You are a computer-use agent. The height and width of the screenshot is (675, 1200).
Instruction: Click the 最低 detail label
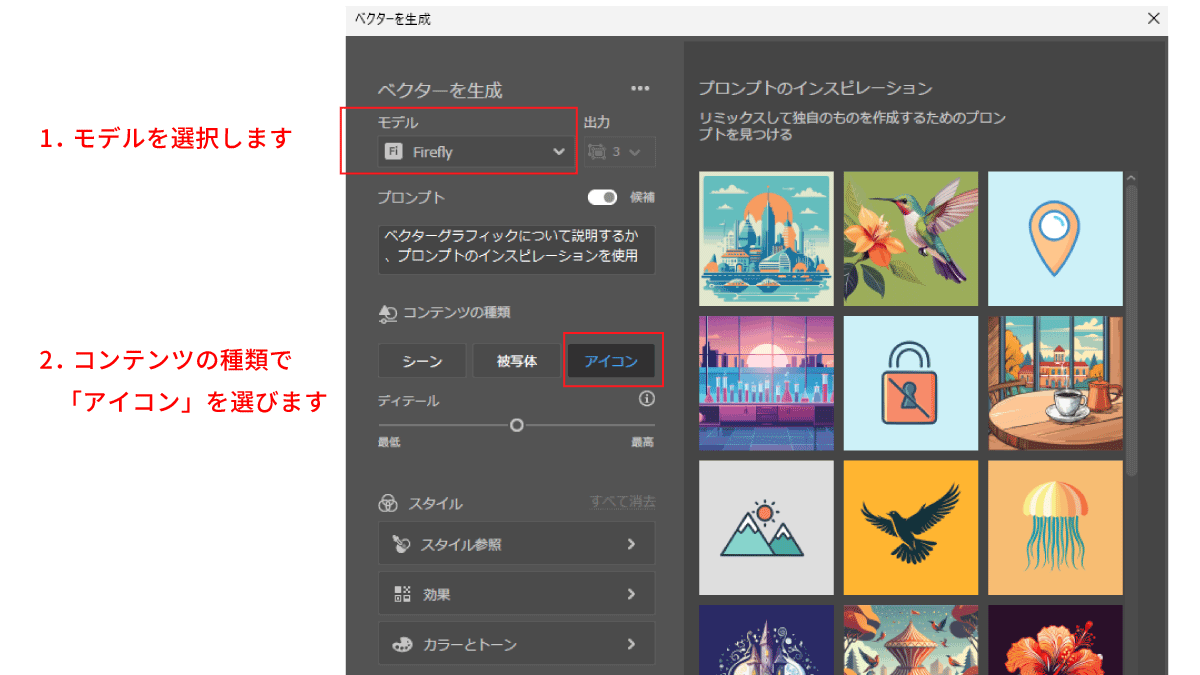click(389, 442)
